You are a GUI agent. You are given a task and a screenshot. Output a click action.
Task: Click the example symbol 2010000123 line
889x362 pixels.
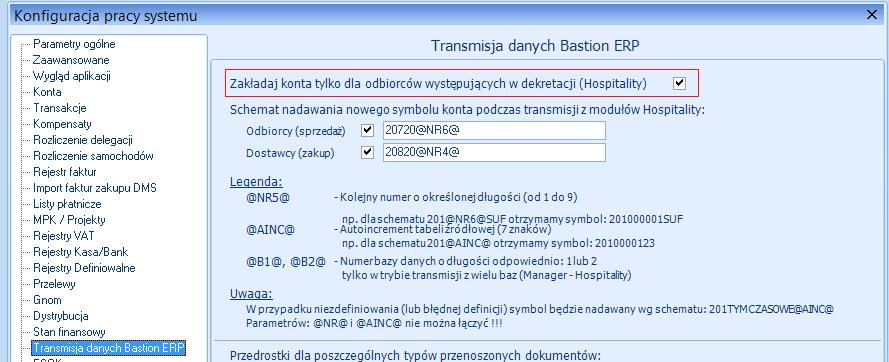click(498, 243)
